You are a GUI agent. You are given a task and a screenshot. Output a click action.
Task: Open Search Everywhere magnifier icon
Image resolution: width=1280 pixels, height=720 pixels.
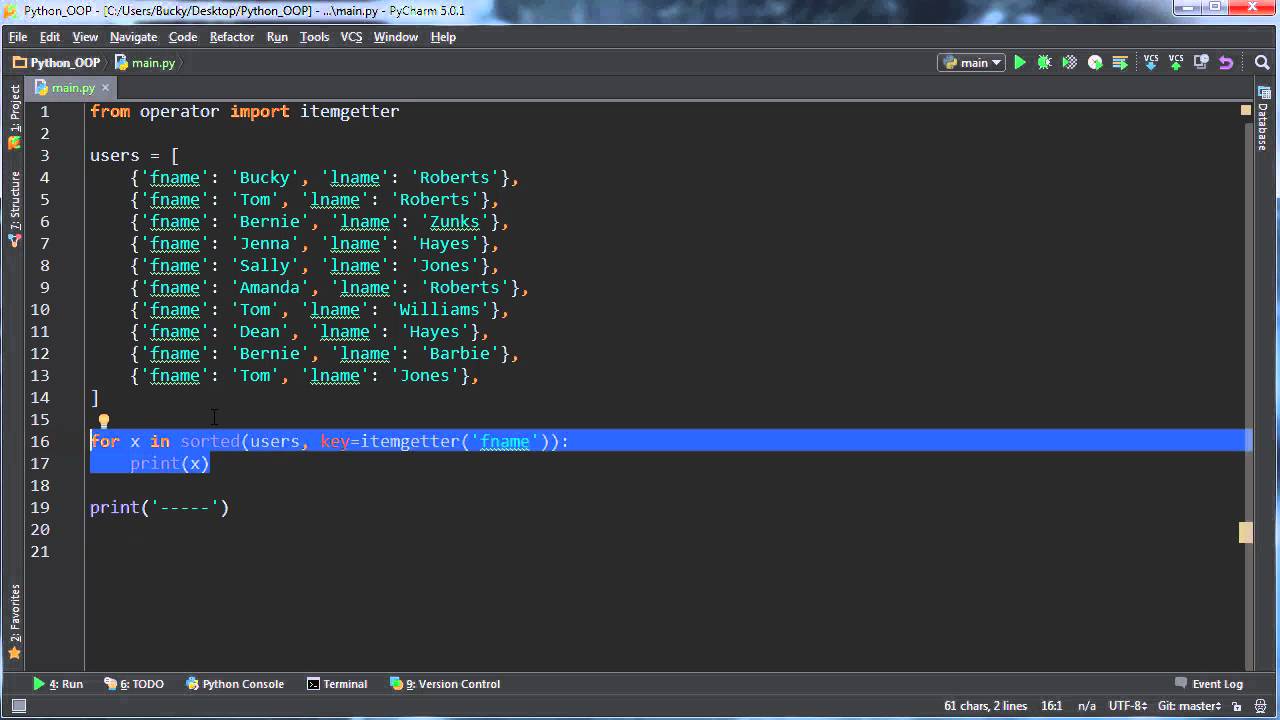[1262, 62]
